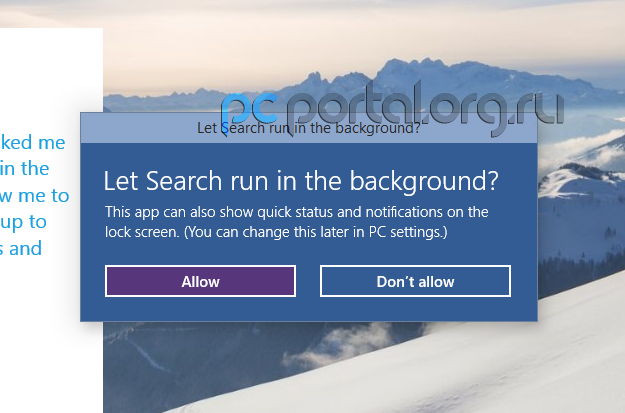Click the blue 's and' text in the left panel
This screenshot has width=625, height=413.
click(x=21, y=248)
